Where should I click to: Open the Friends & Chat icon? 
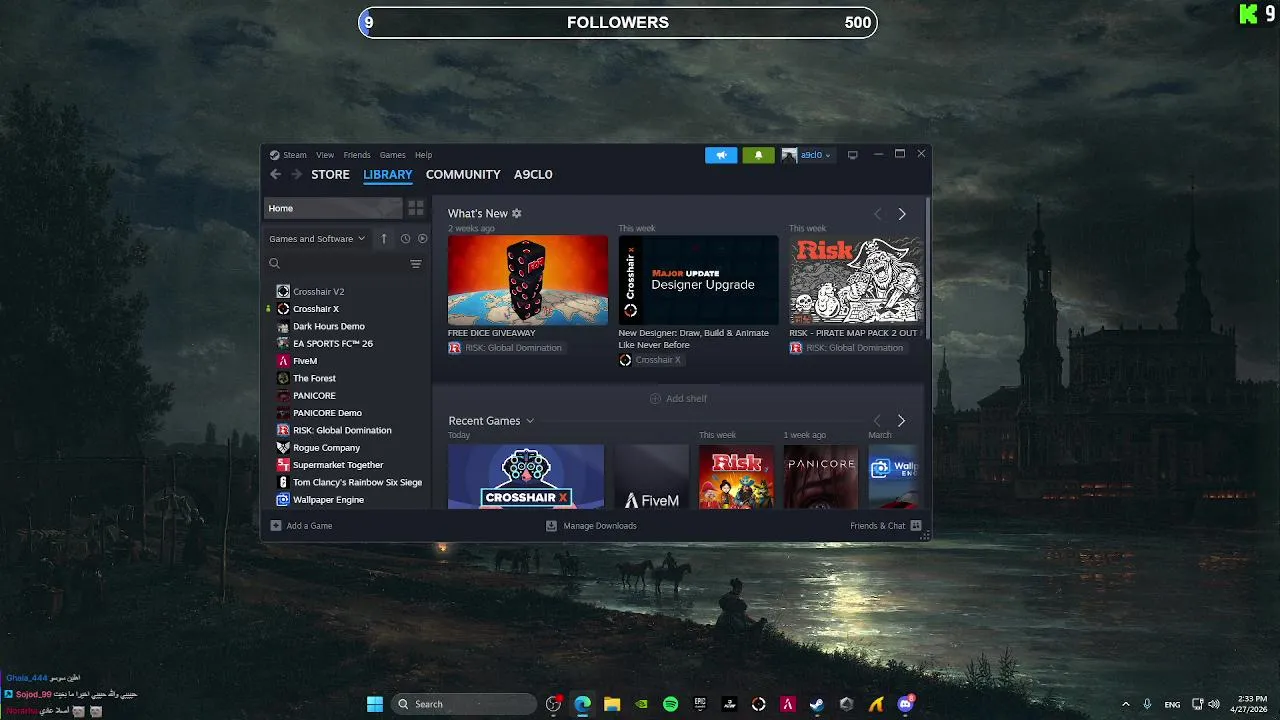point(916,526)
